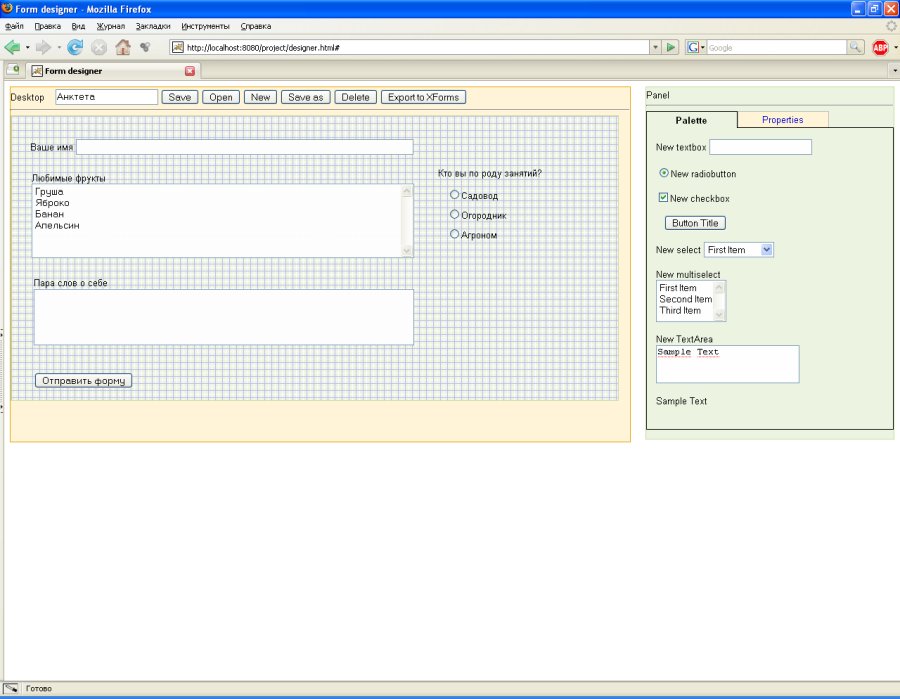Open the Home page icon
The image size is (900, 699).
pos(123,47)
